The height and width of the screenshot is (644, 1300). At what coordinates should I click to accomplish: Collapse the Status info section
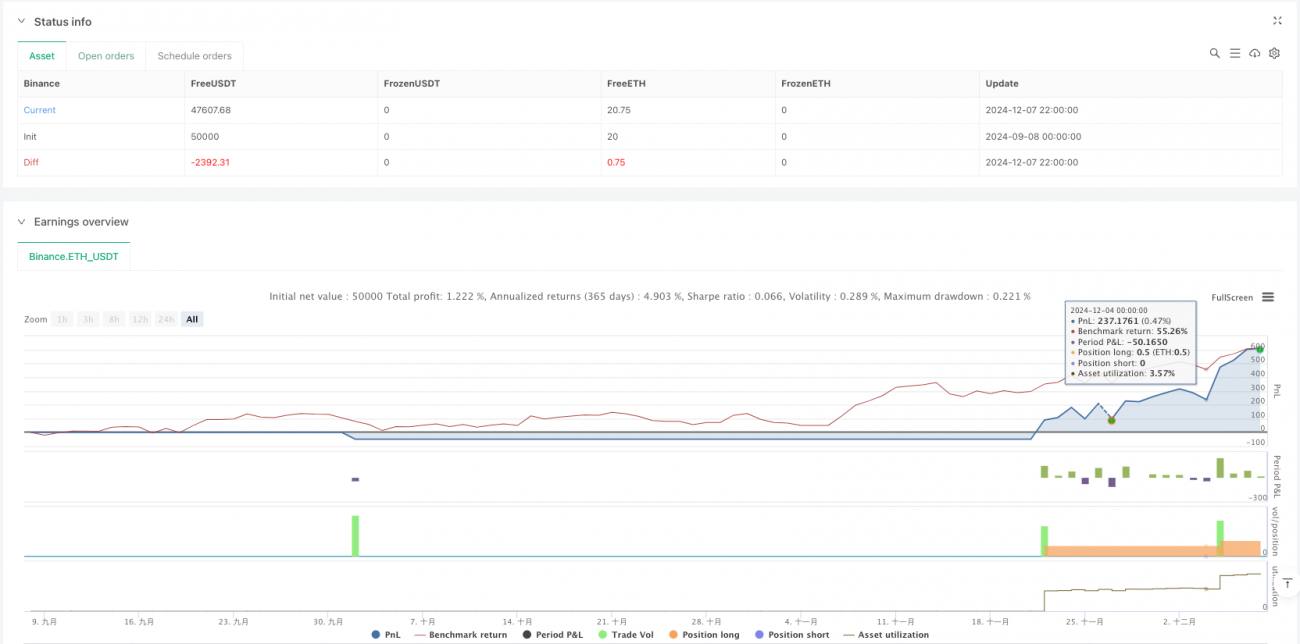click(23, 22)
